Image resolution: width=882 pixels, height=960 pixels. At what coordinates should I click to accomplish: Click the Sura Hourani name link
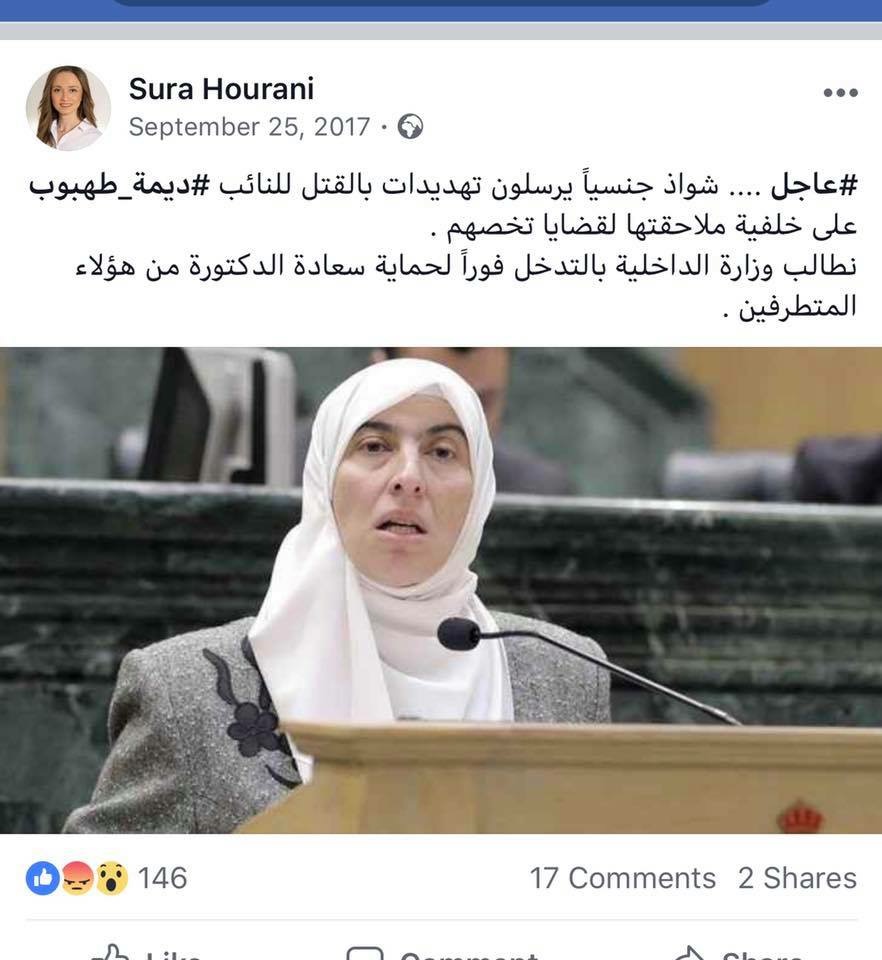(221, 89)
